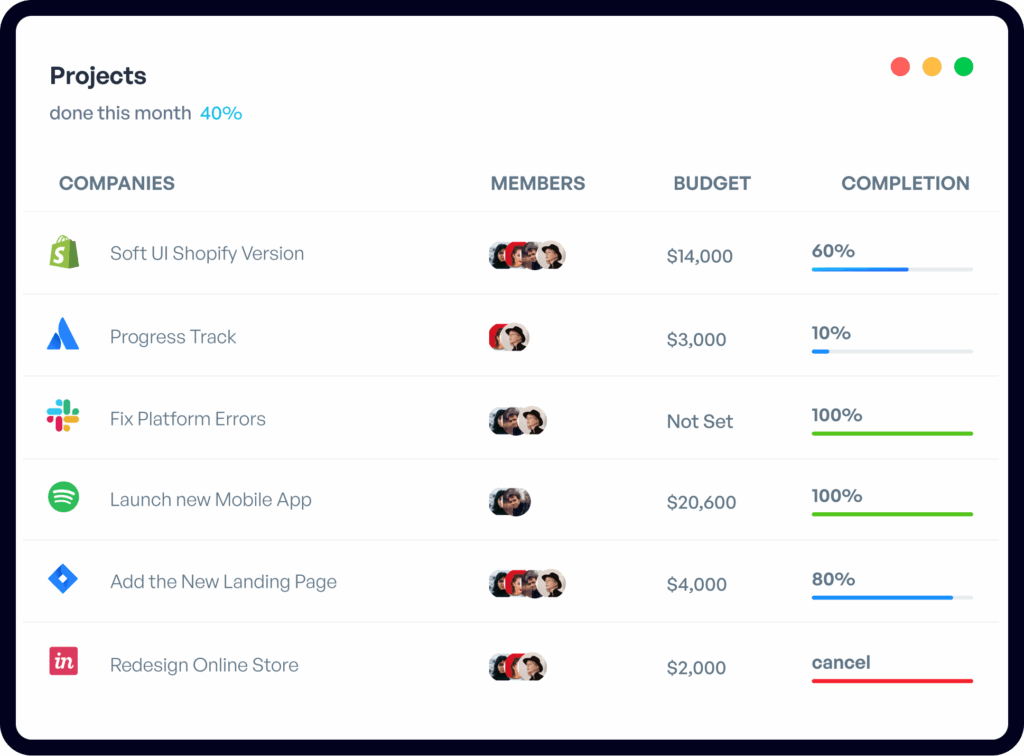The width and height of the screenshot is (1024, 756).
Task: Click the red cancel progress bar
Action: pyautogui.click(x=892, y=681)
